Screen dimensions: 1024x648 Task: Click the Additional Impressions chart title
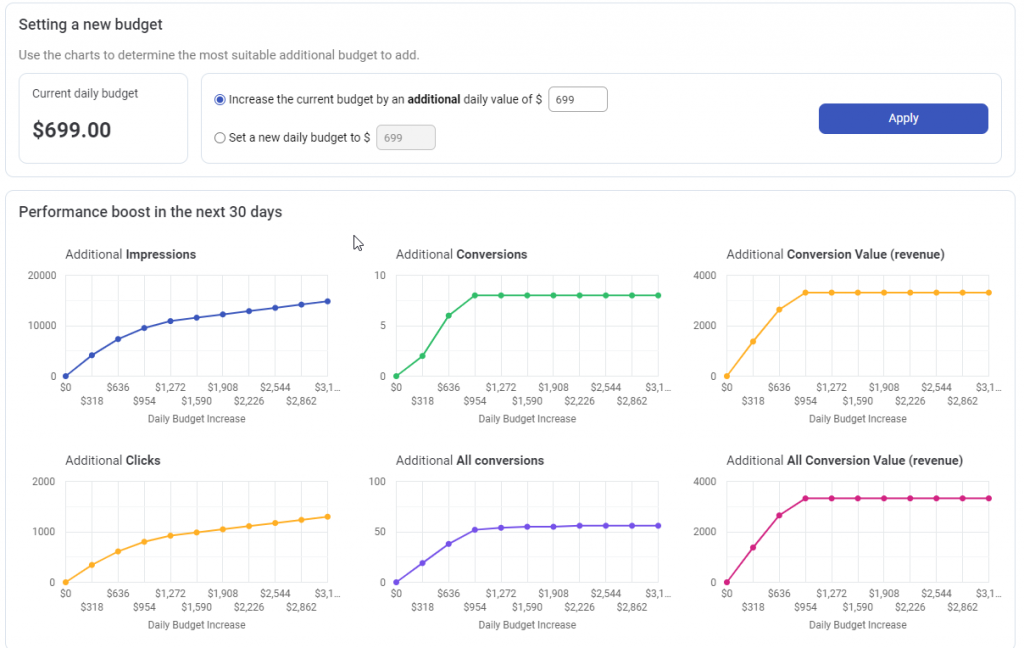coord(131,255)
